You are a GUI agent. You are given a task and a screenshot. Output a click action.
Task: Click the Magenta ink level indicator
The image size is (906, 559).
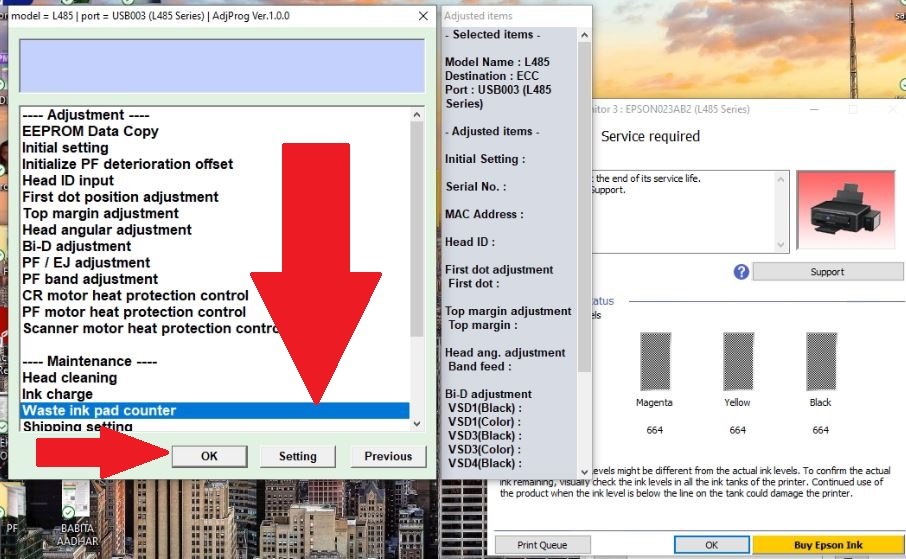coord(655,361)
